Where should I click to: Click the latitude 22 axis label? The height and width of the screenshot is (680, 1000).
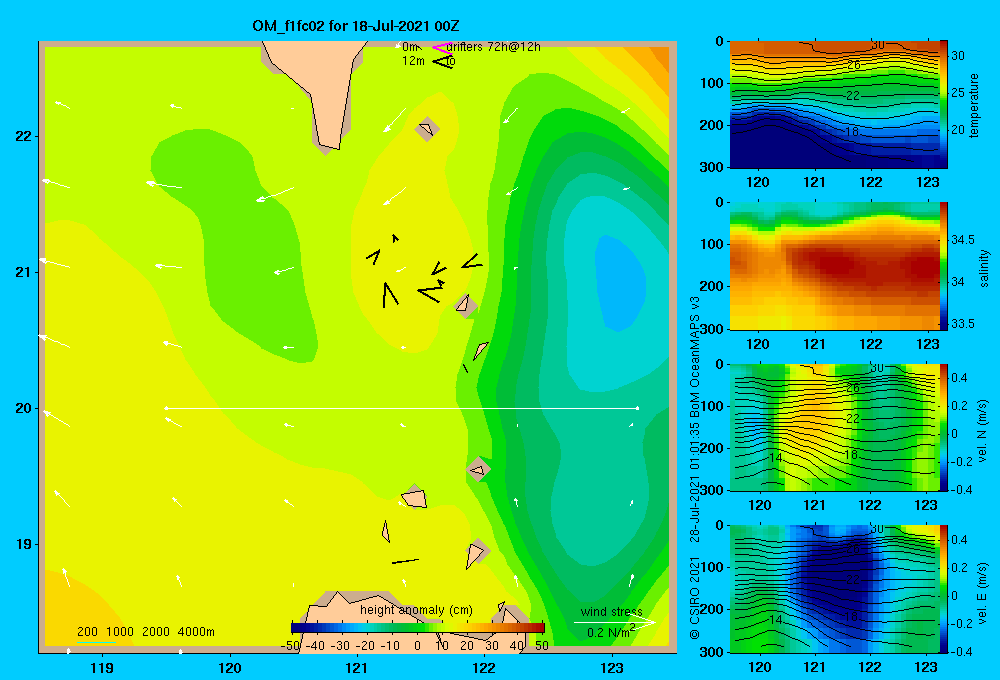[x=23, y=137]
